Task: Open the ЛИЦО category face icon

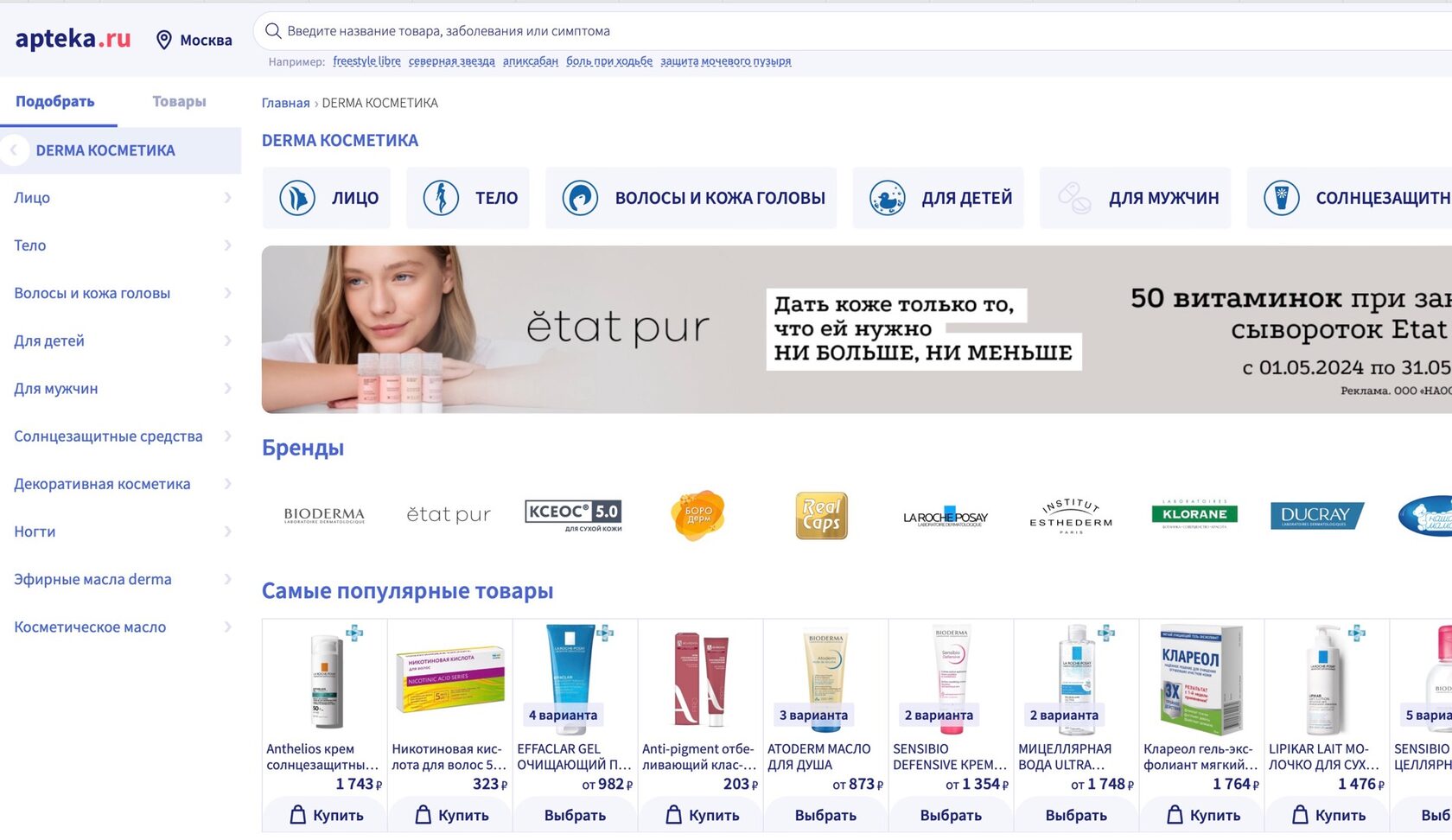Action: (296, 198)
